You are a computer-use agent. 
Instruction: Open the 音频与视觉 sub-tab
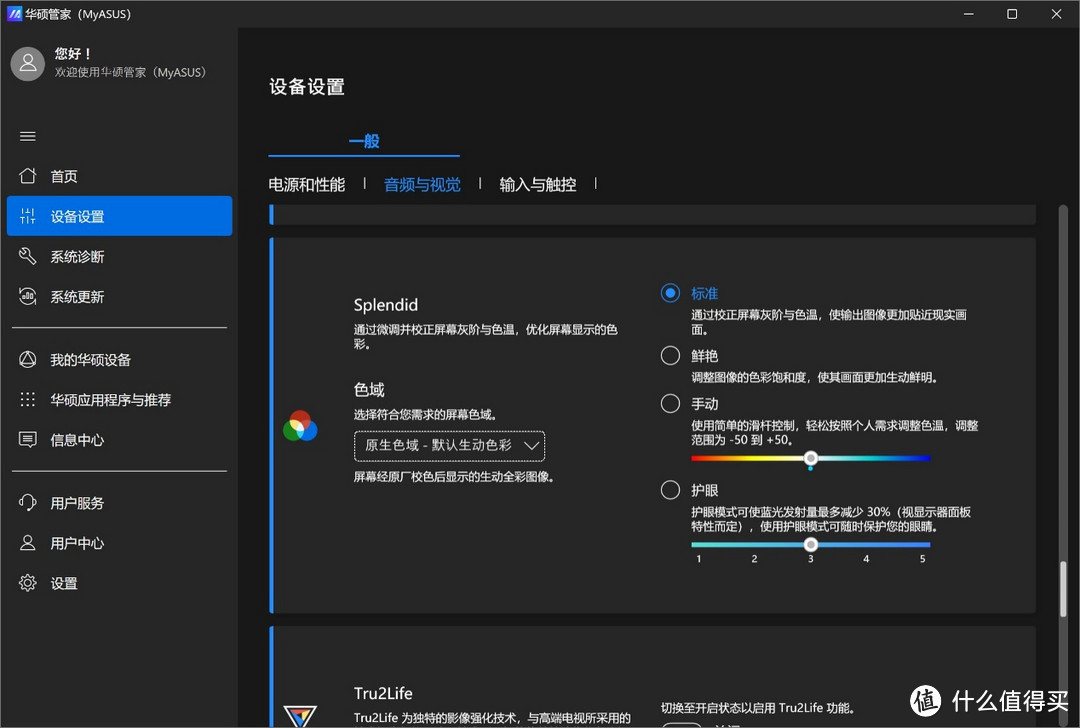(x=422, y=185)
